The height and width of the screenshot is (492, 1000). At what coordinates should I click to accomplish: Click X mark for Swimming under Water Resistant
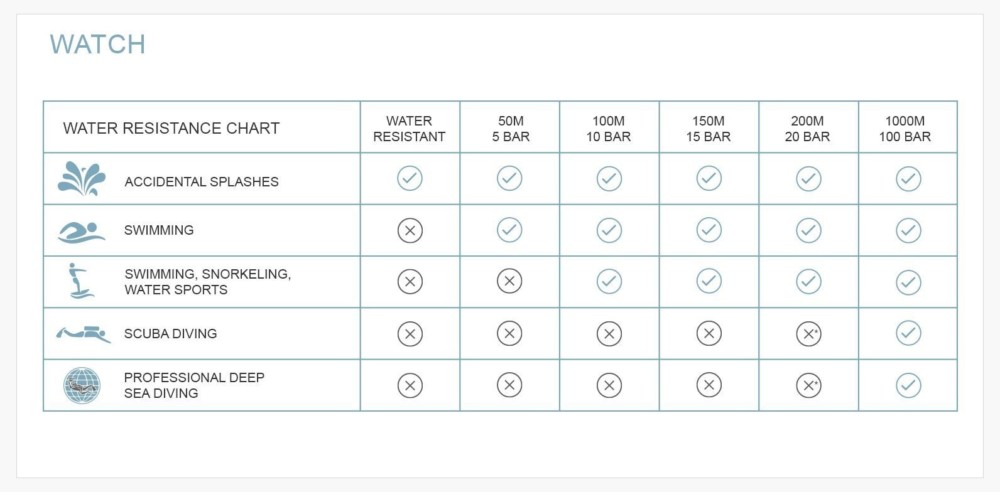pyautogui.click(x=410, y=231)
